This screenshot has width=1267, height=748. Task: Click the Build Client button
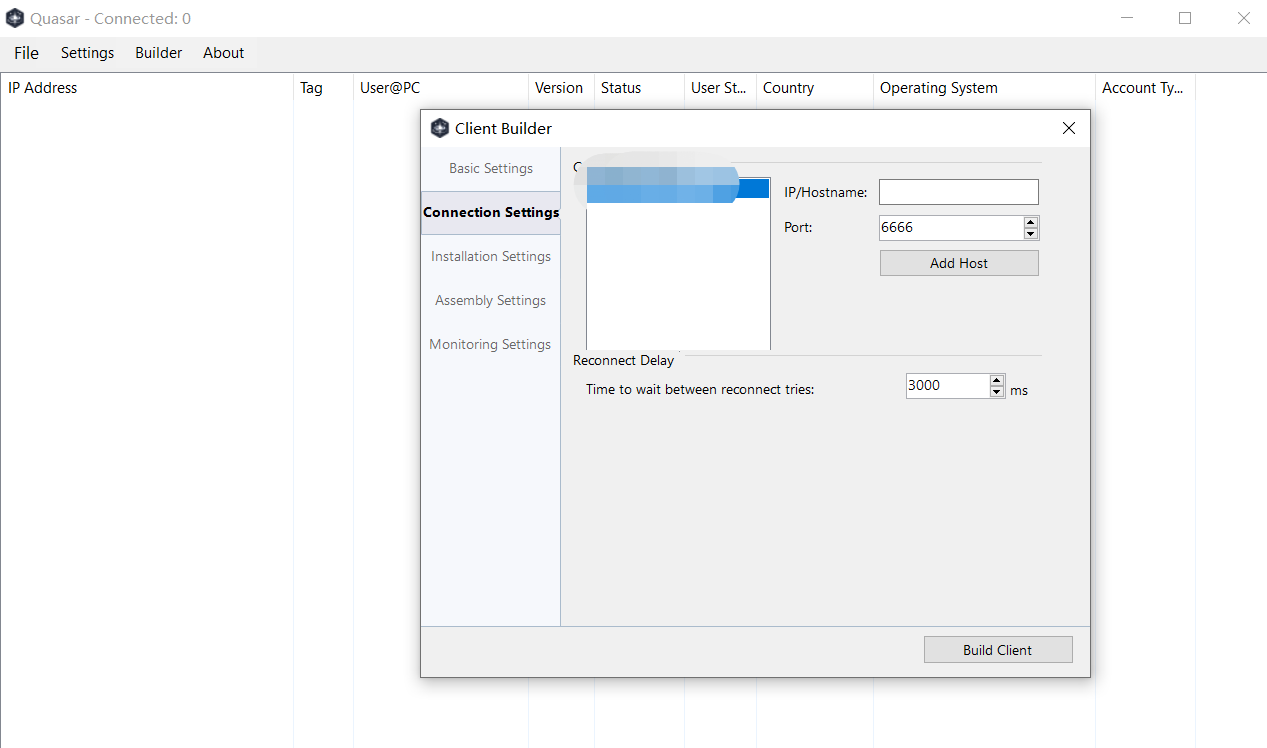tap(998, 650)
